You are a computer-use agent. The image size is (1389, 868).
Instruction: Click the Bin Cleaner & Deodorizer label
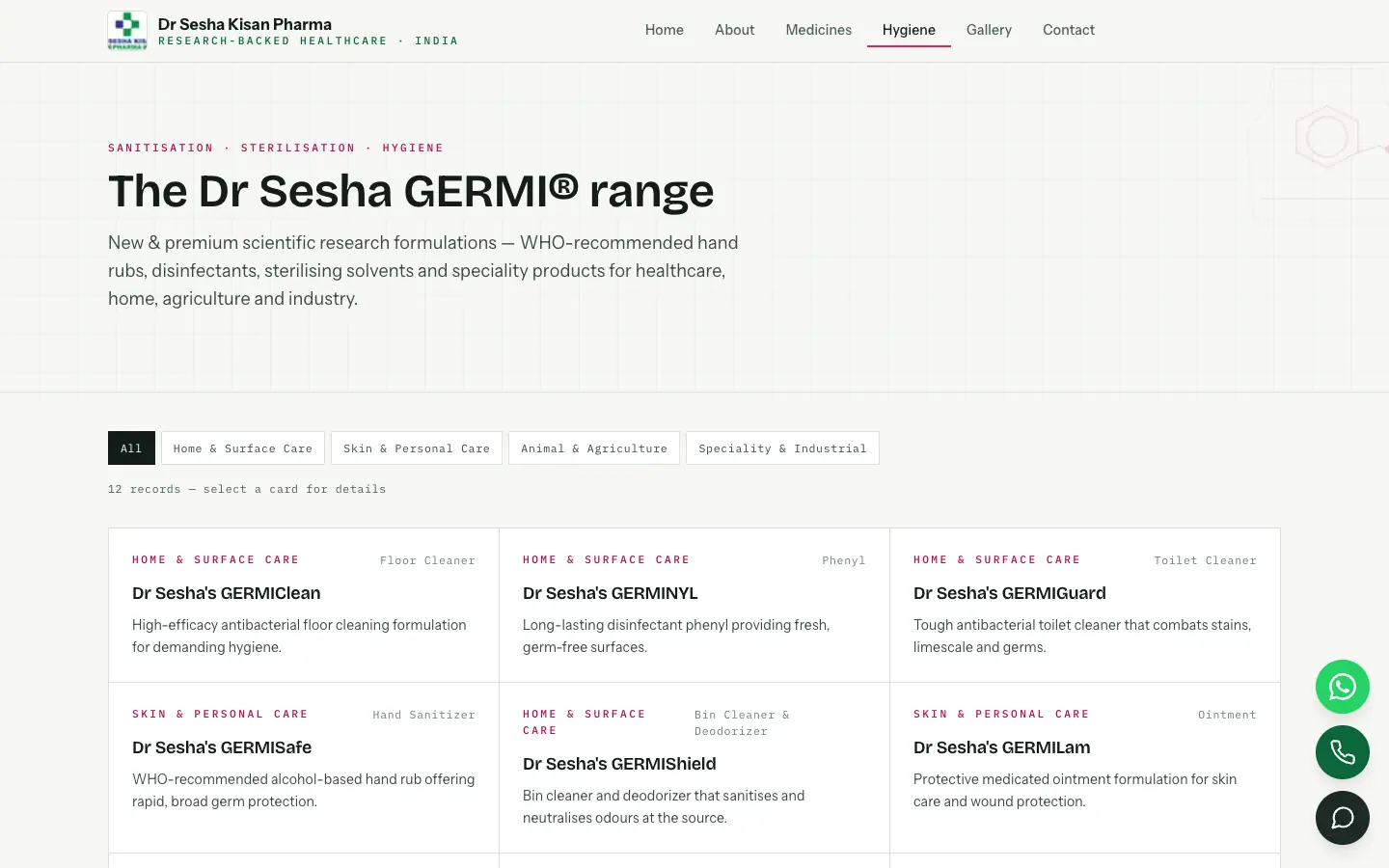[x=742, y=723]
